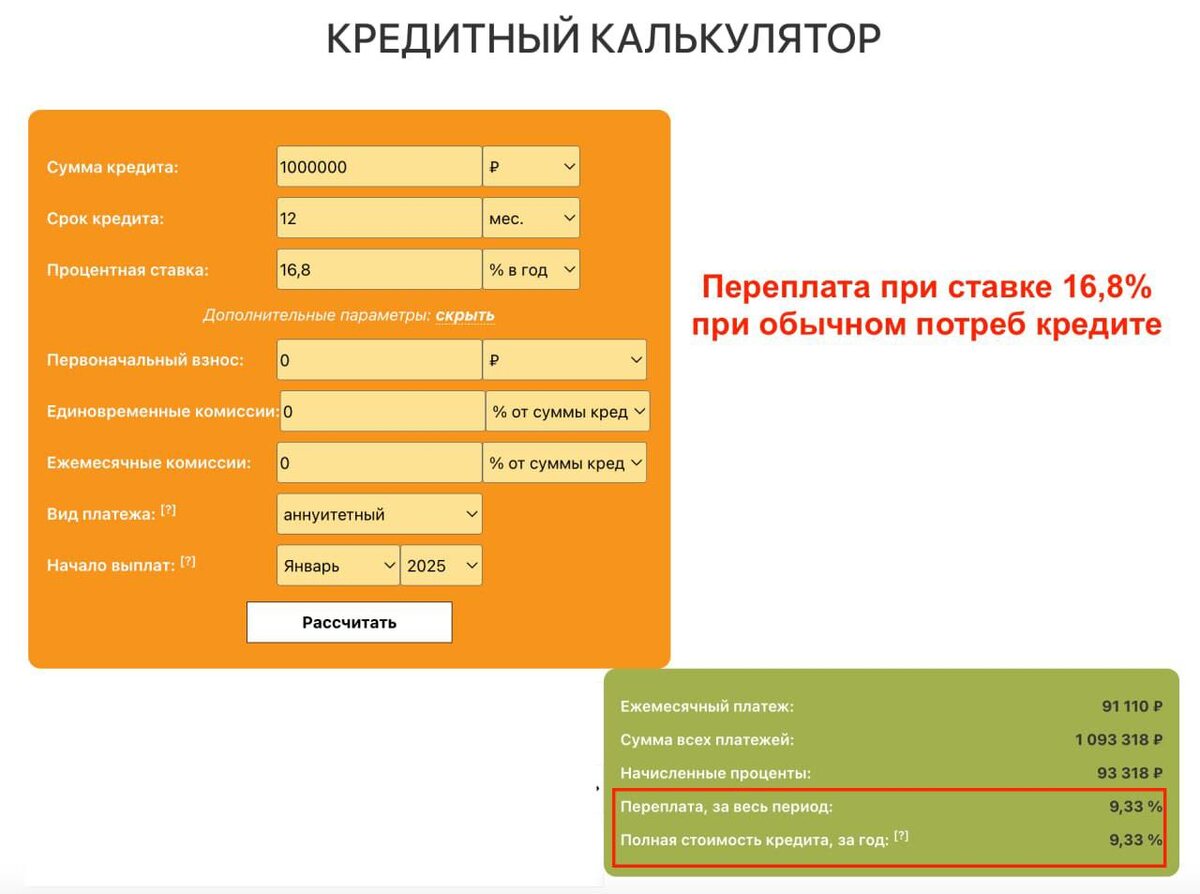The width and height of the screenshot is (1200, 894).
Task: Click the 'КРЕДИТНЫЙ КАЛЬКУЛЯТОР' heading
Action: pos(603,40)
